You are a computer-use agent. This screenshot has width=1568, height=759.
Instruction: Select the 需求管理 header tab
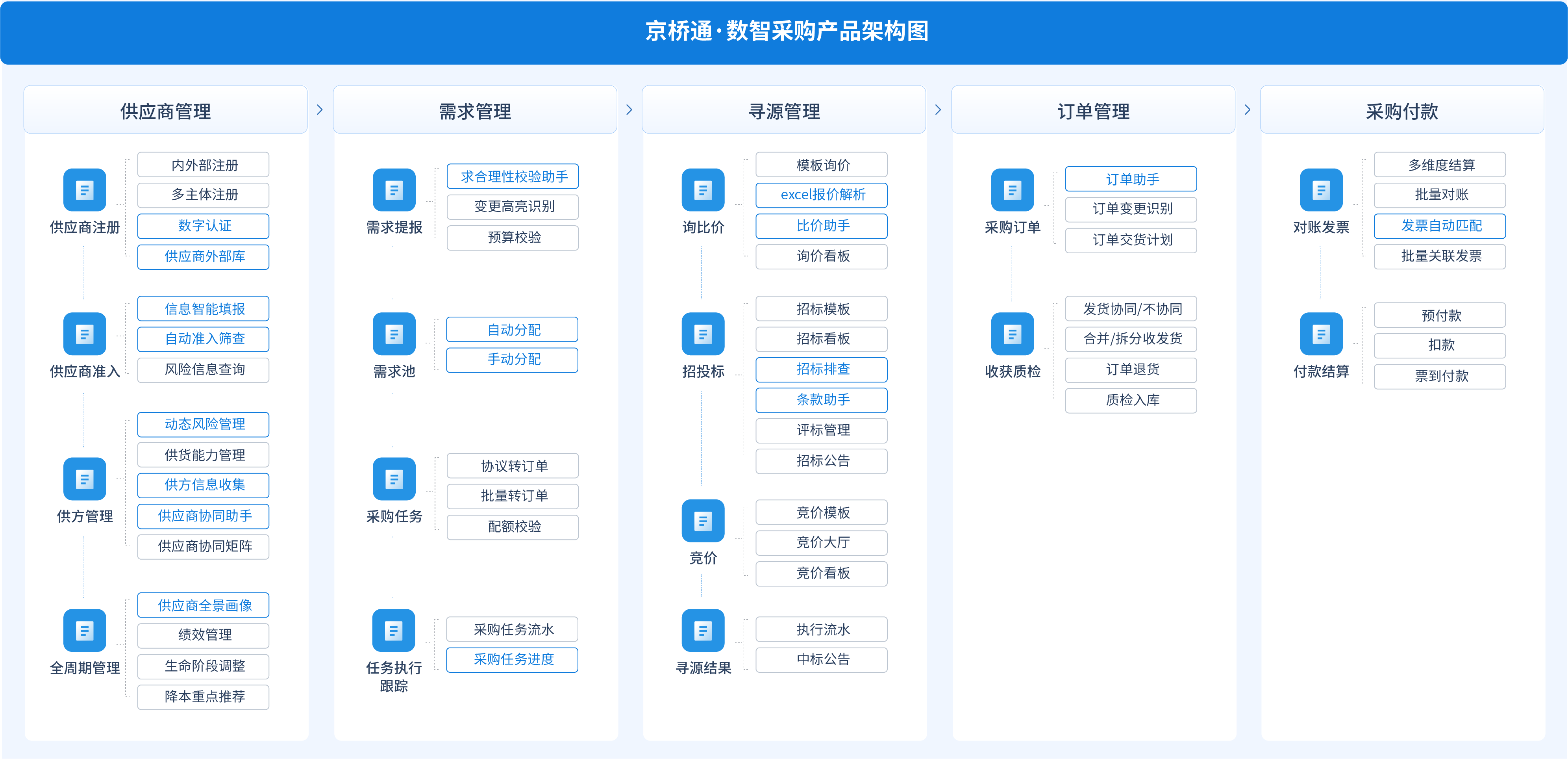pyautogui.click(x=475, y=109)
